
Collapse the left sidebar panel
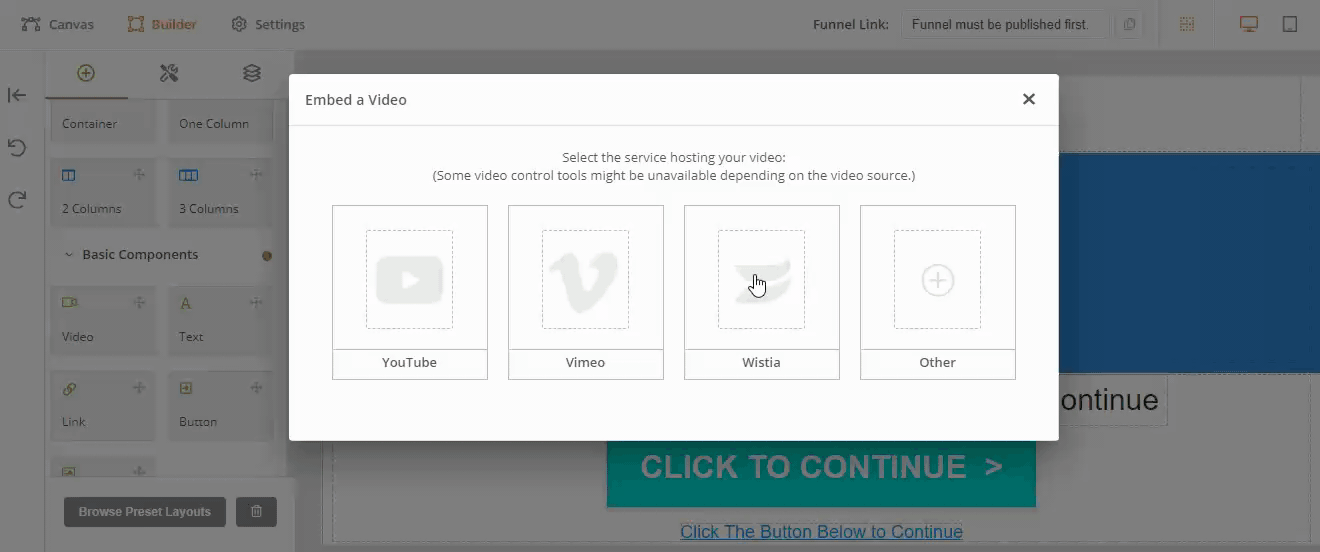click(x=17, y=95)
